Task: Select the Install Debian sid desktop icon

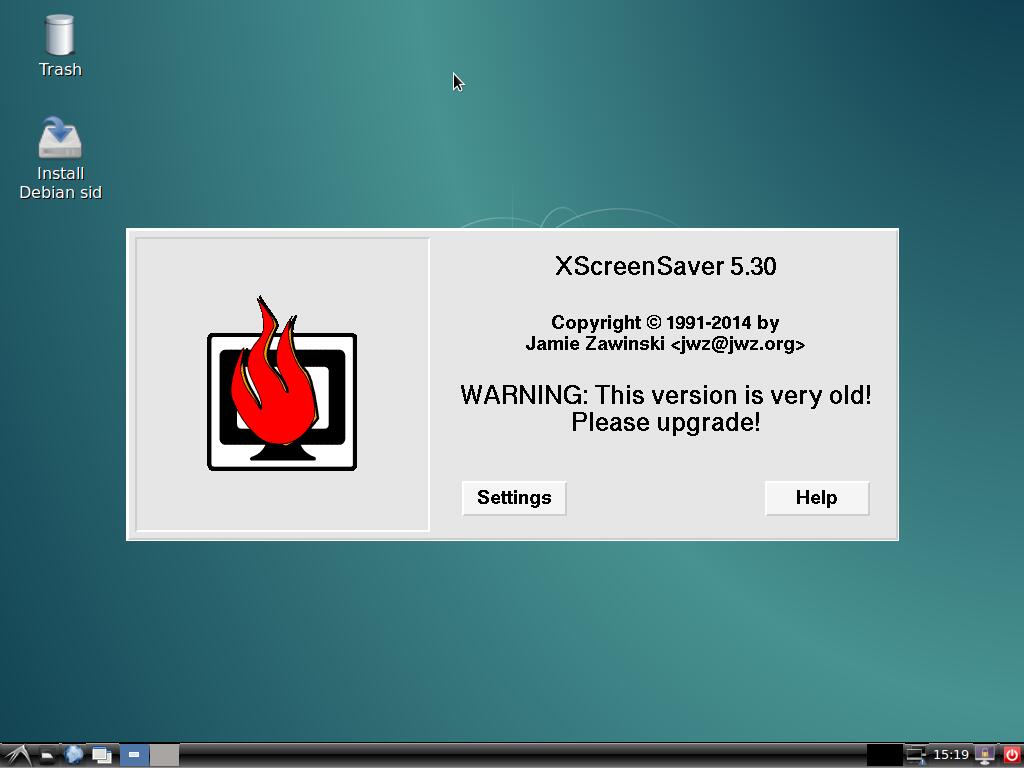Action: point(60,159)
